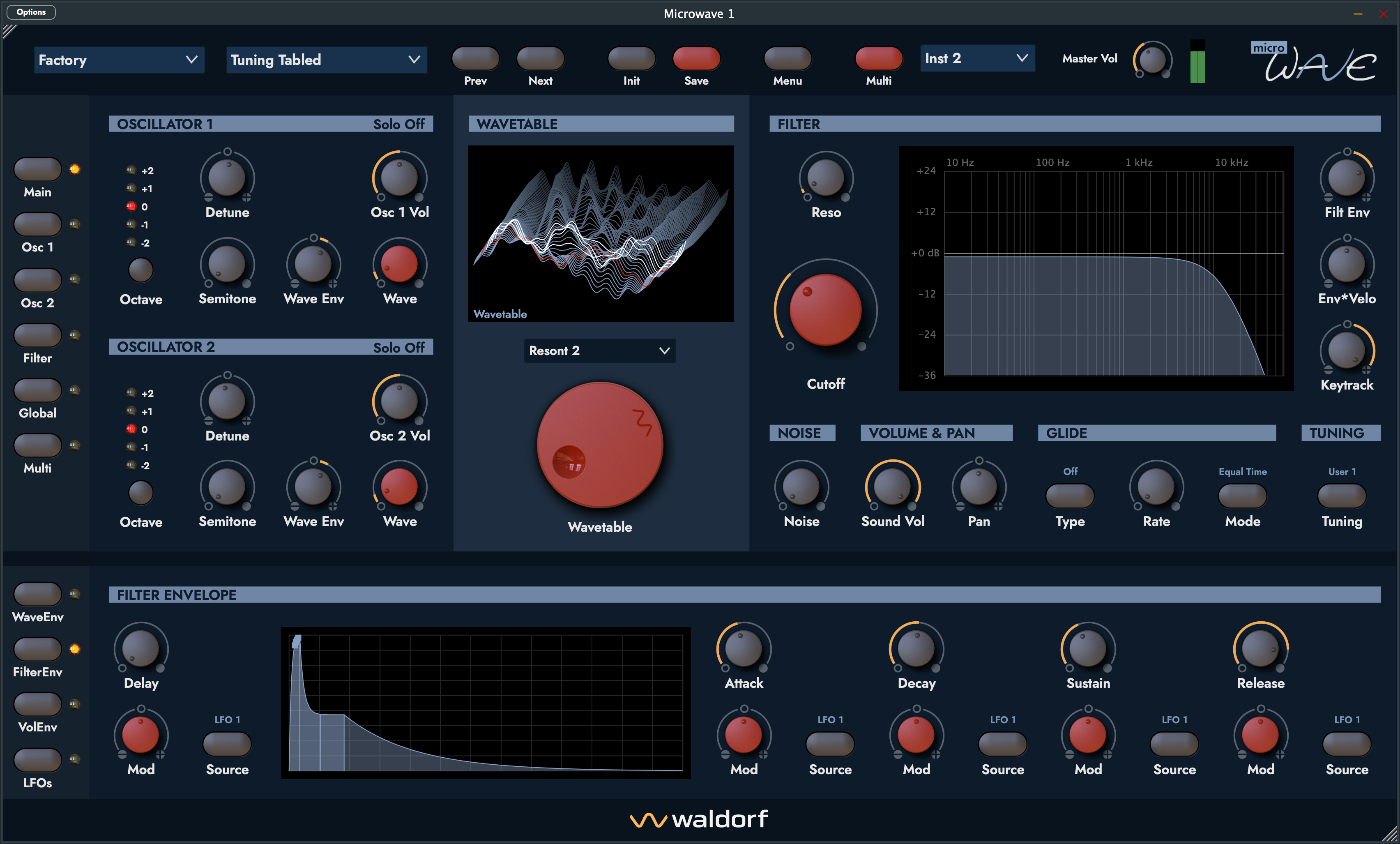The height and width of the screenshot is (844, 1400).
Task: Select the LFOs page in the sidebar
Action: click(37, 760)
